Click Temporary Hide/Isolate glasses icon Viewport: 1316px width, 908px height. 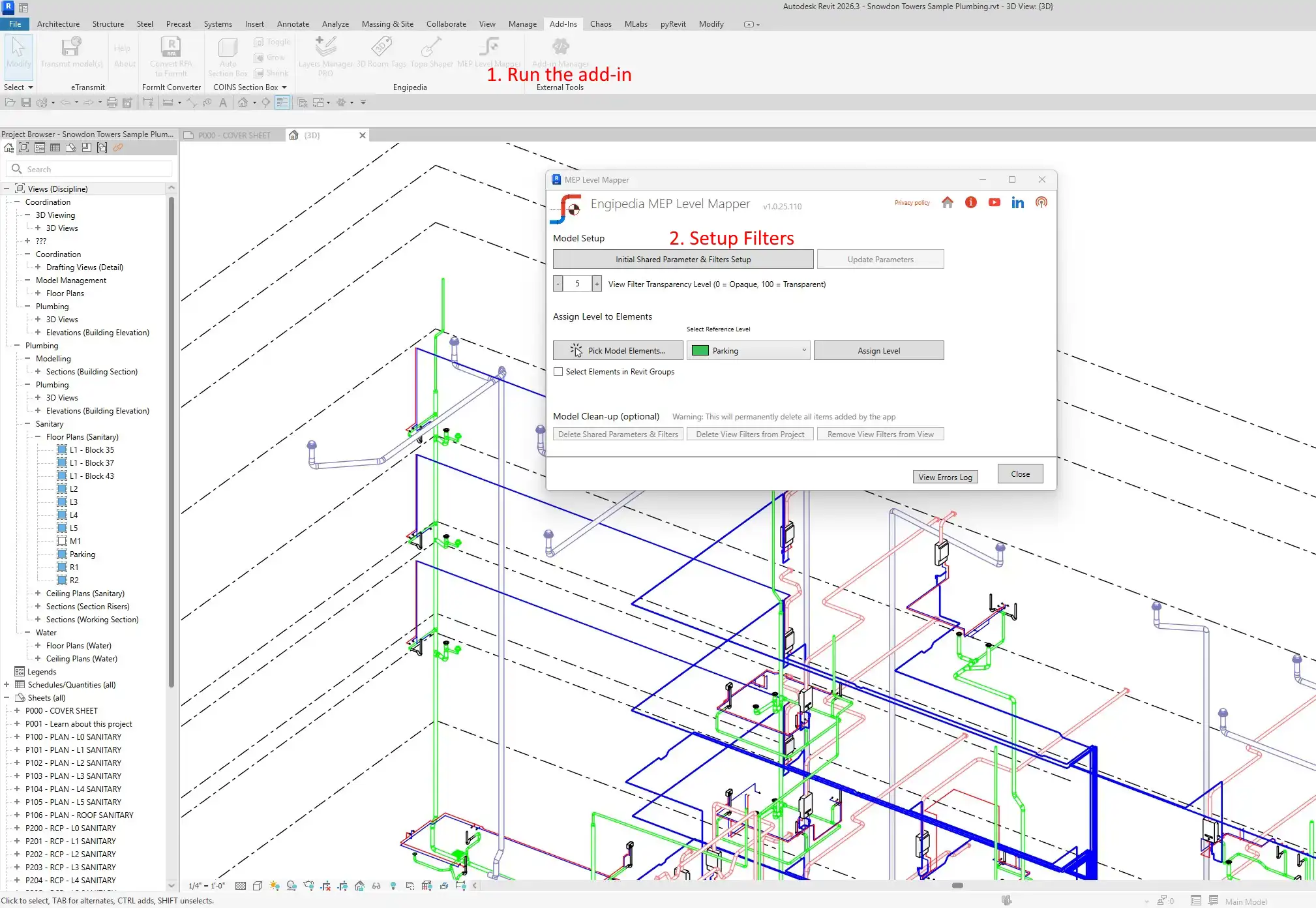click(376, 886)
